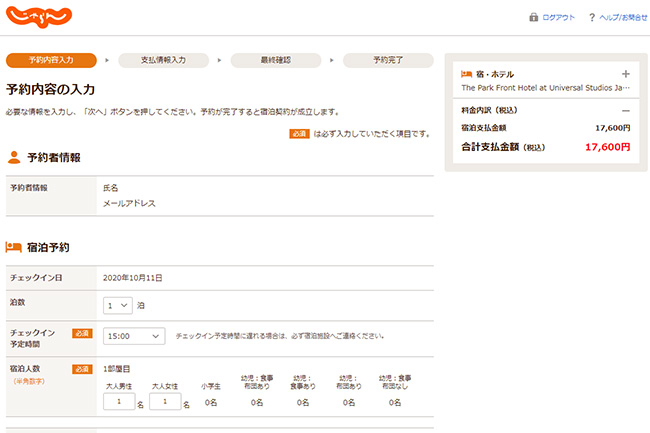
Task: Click the person icon beside 予約者情報
Action: coord(14,157)
